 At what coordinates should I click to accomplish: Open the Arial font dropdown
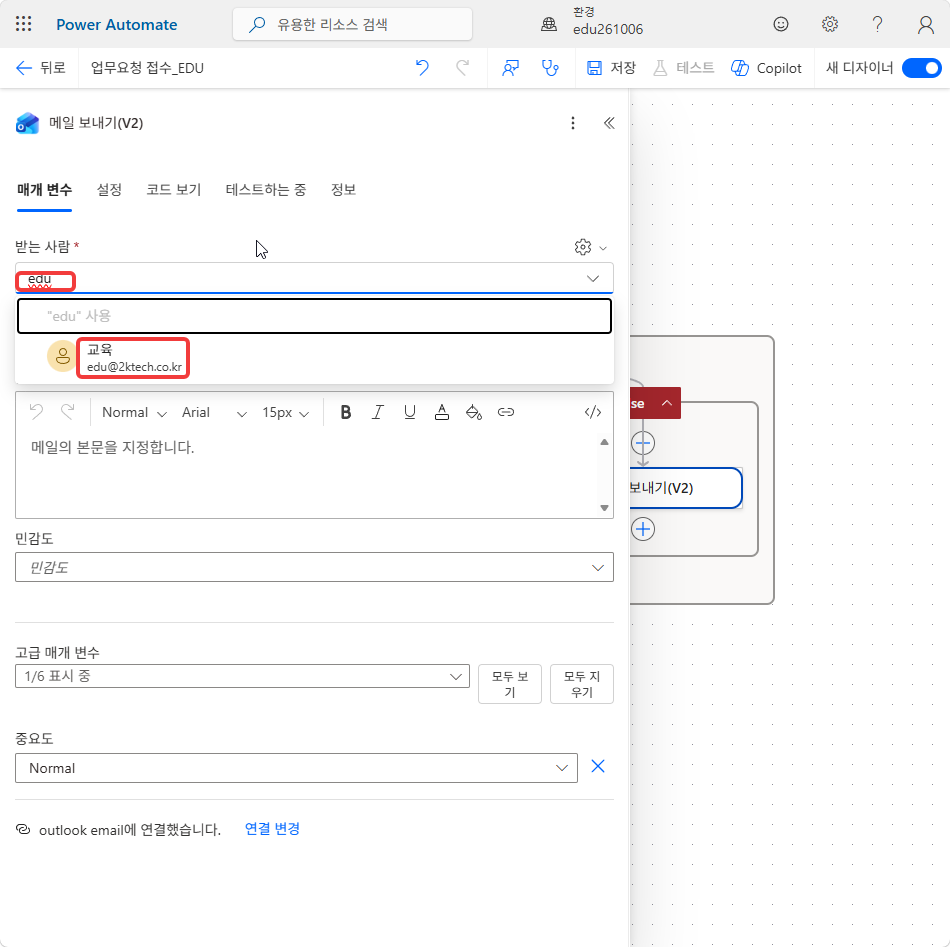(x=214, y=413)
